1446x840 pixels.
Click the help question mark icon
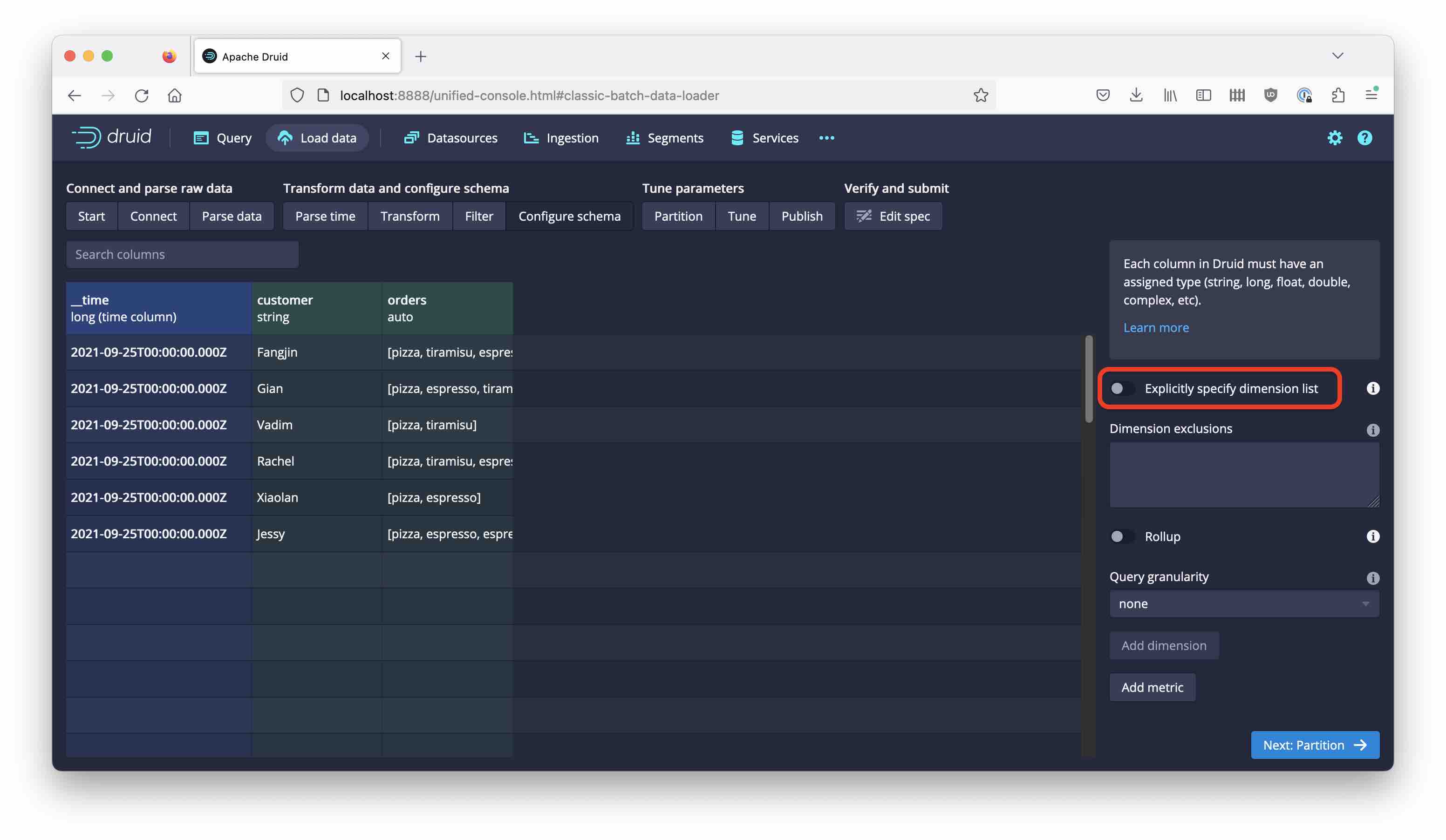click(1364, 138)
